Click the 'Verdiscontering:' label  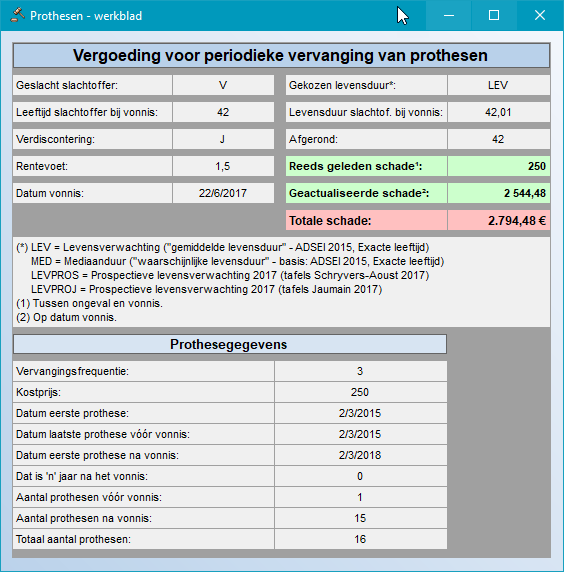click(x=92, y=139)
